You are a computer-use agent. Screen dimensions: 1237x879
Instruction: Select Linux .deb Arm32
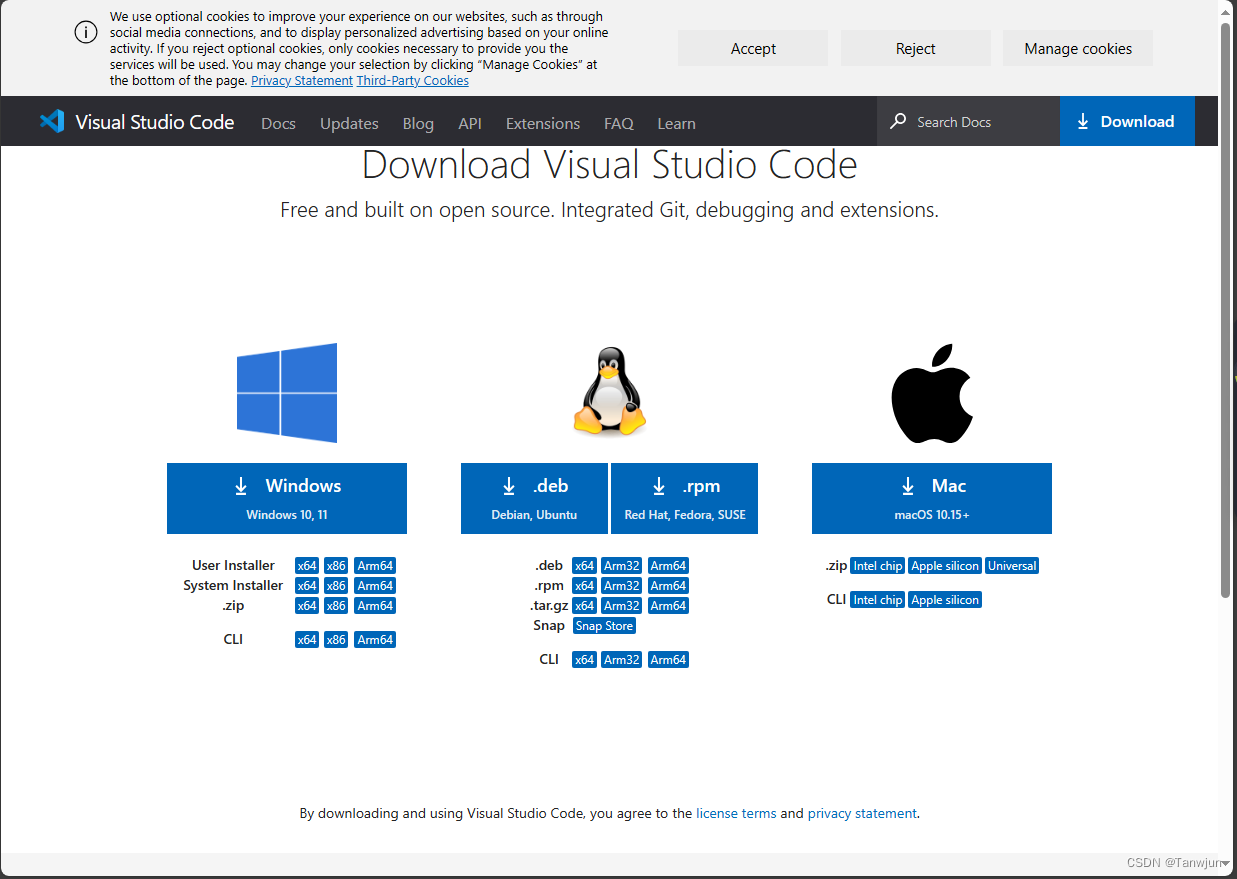point(621,566)
